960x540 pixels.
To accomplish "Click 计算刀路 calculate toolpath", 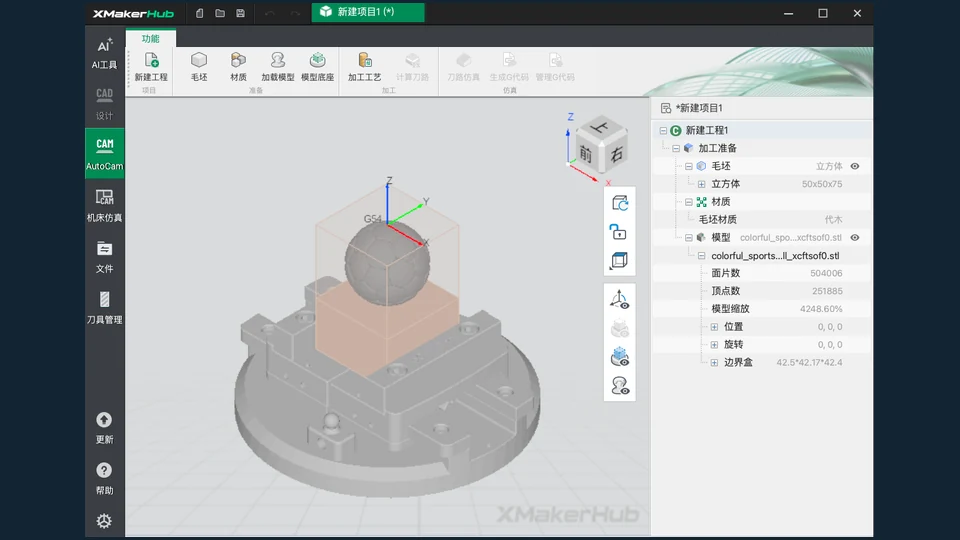I will coord(412,67).
